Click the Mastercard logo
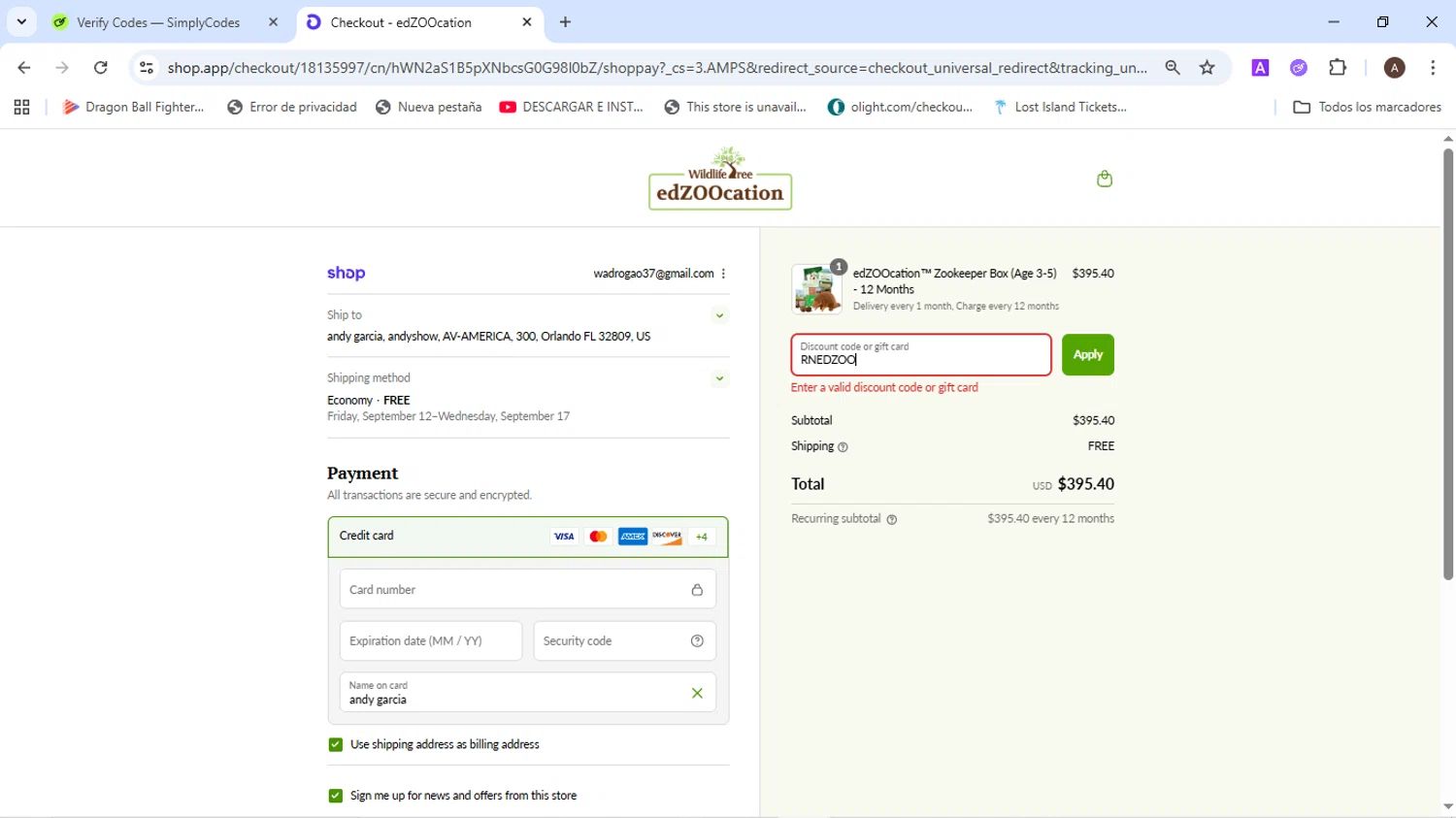Viewport: 1456px width, 818px height. click(x=598, y=537)
